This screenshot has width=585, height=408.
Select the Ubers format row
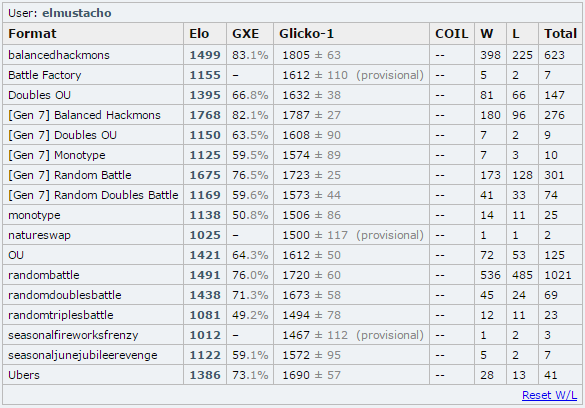pos(292,375)
